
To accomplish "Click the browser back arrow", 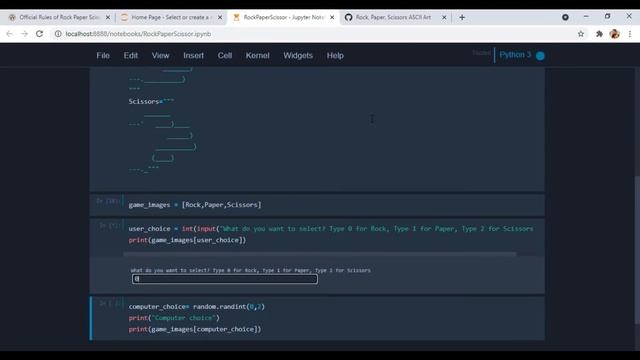I will coord(9,34).
